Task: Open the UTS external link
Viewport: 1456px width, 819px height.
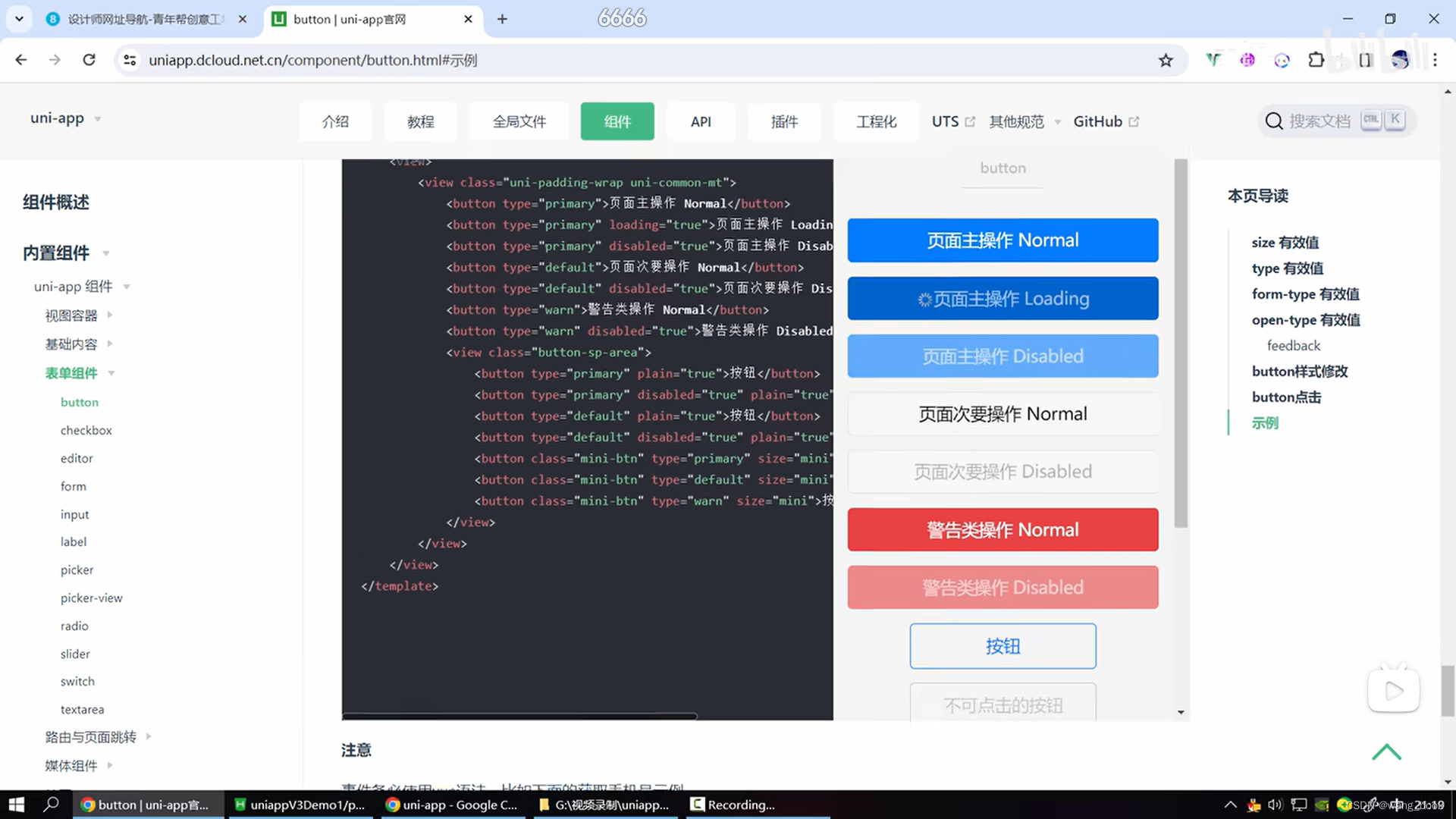Action: pos(953,121)
